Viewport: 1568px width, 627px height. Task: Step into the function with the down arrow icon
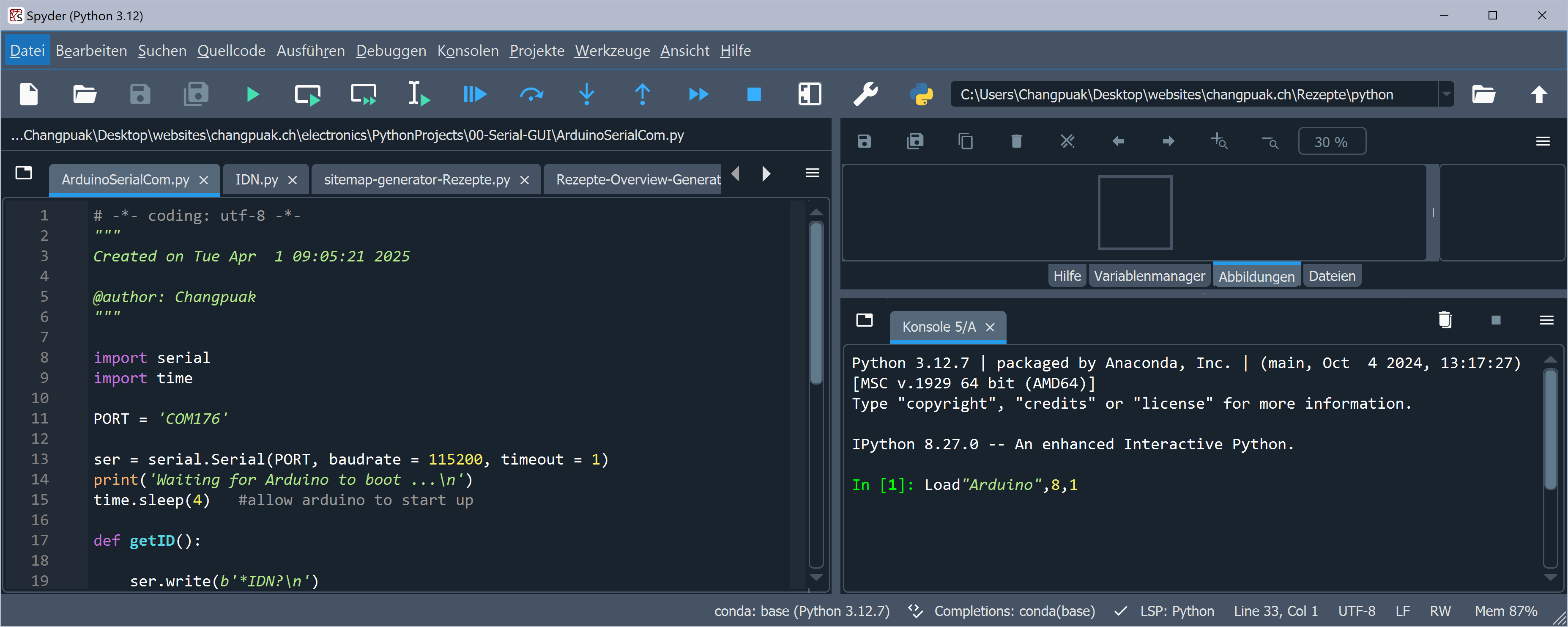tap(587, 94)
